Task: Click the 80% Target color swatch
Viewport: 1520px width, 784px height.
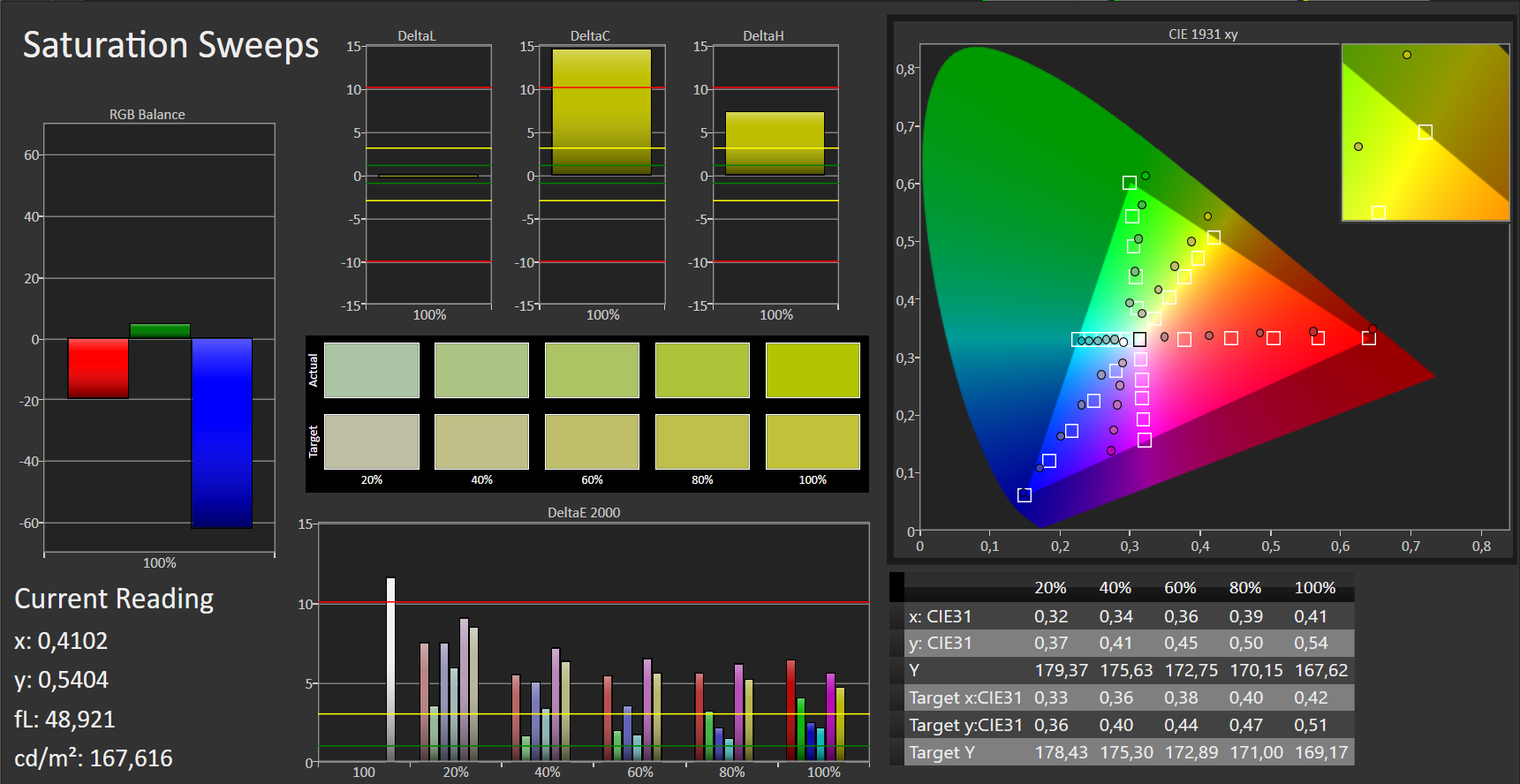Action: [702, 441]
